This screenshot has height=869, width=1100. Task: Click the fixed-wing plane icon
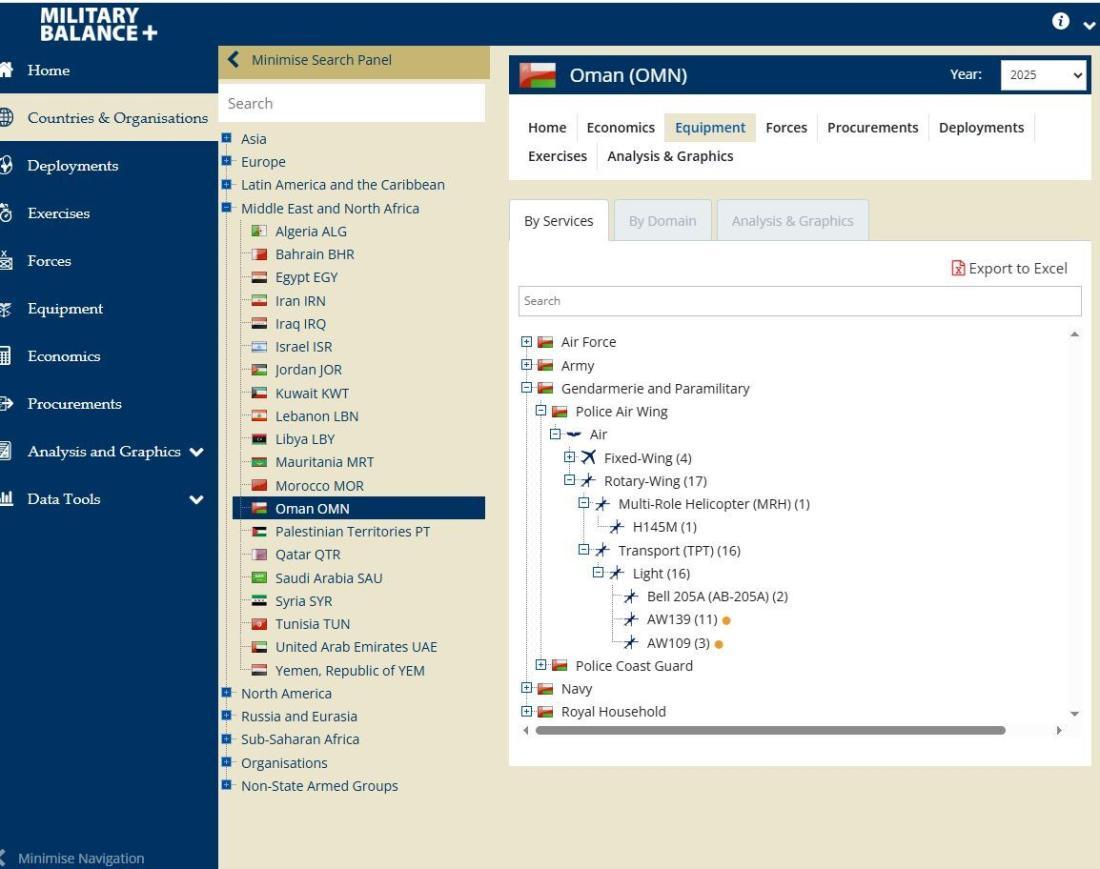tap(589, 457)
